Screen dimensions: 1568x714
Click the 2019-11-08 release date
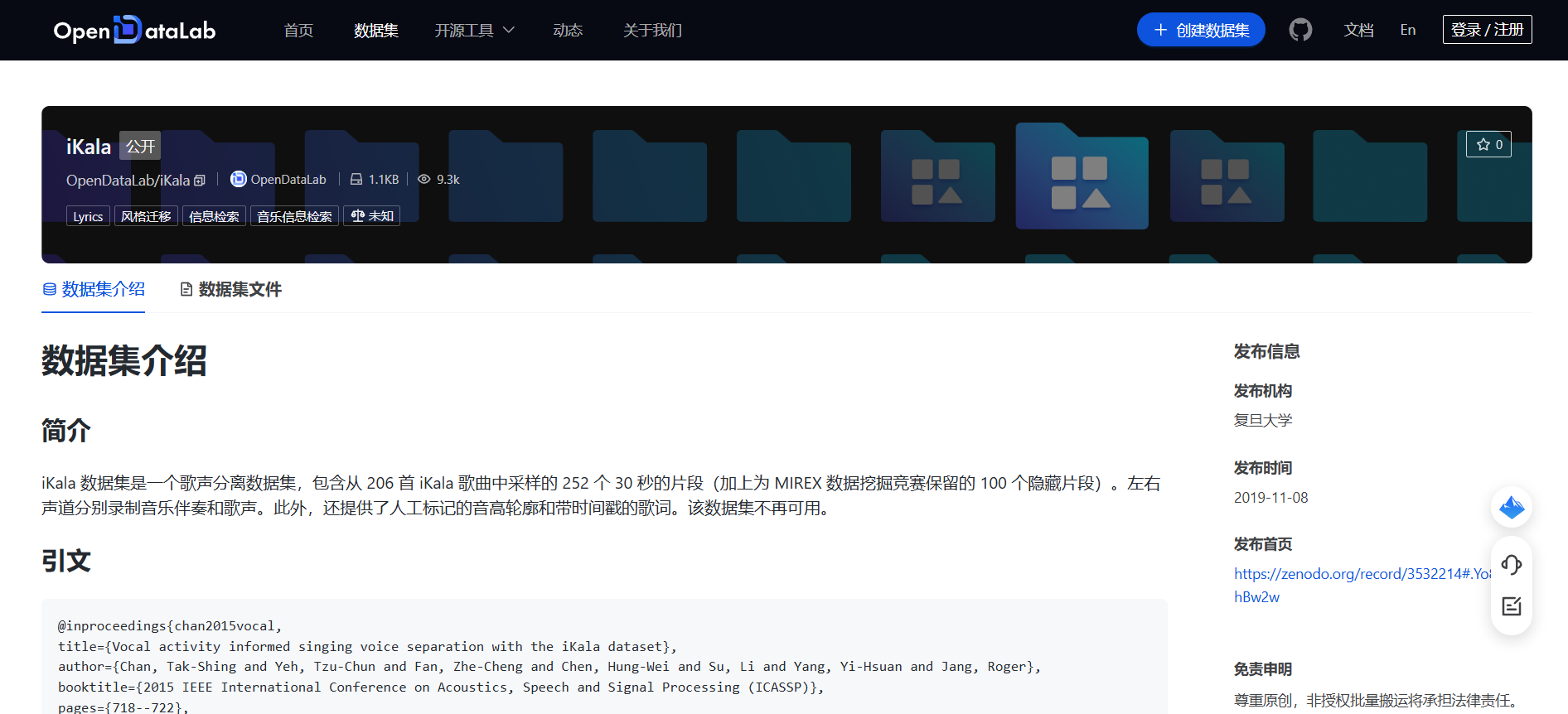(1270, 498)
